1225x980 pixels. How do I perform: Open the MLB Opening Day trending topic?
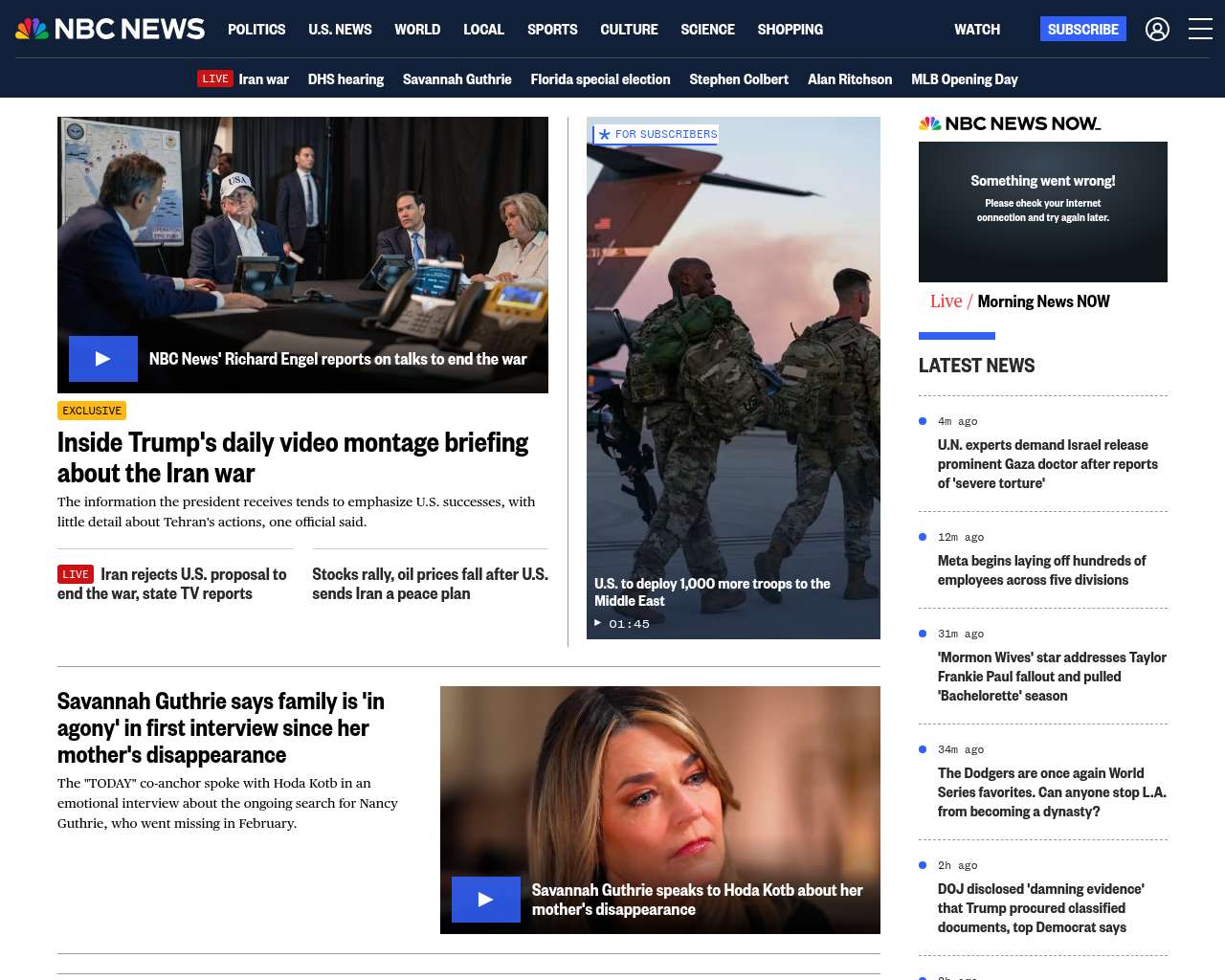[x=964, y=79]
